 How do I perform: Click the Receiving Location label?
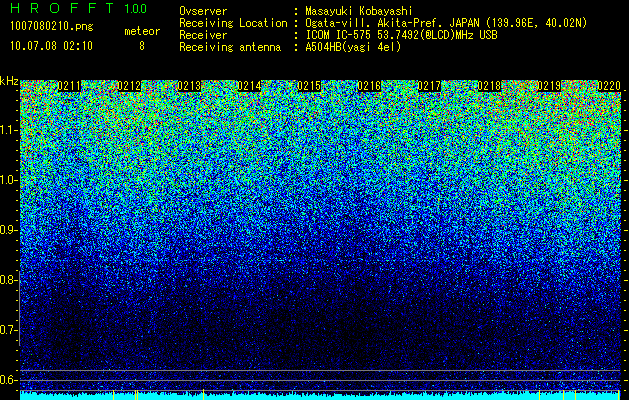(x=233, y=23)
